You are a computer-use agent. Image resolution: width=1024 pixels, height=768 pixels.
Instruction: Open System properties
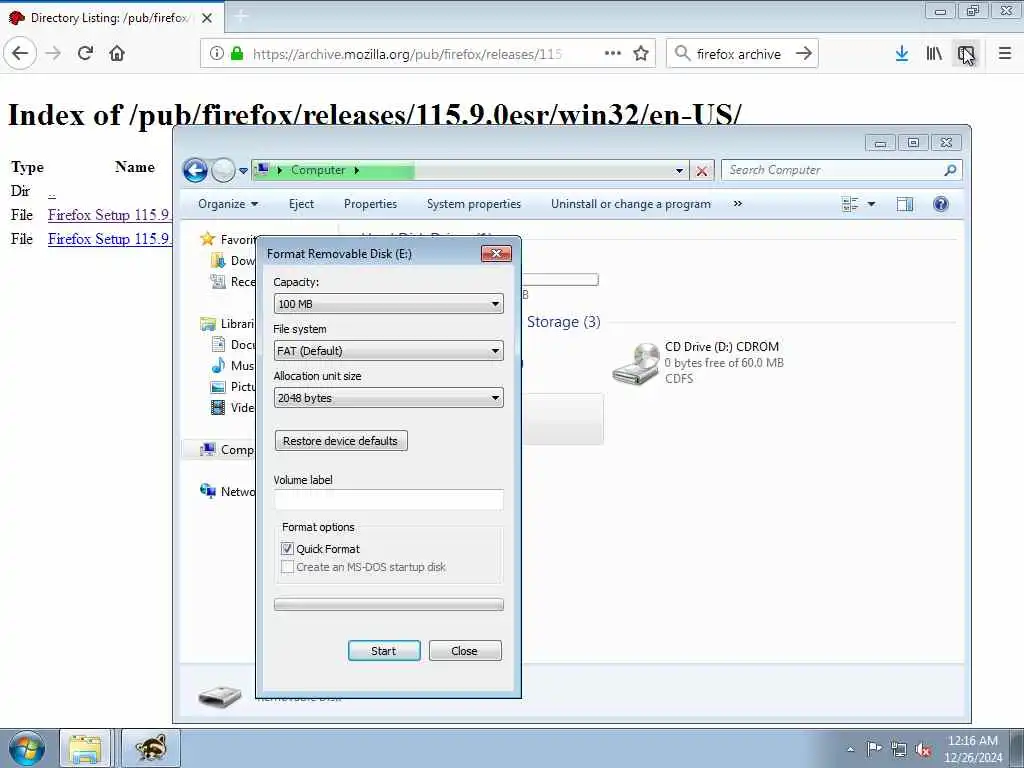(x=473, y=204)
